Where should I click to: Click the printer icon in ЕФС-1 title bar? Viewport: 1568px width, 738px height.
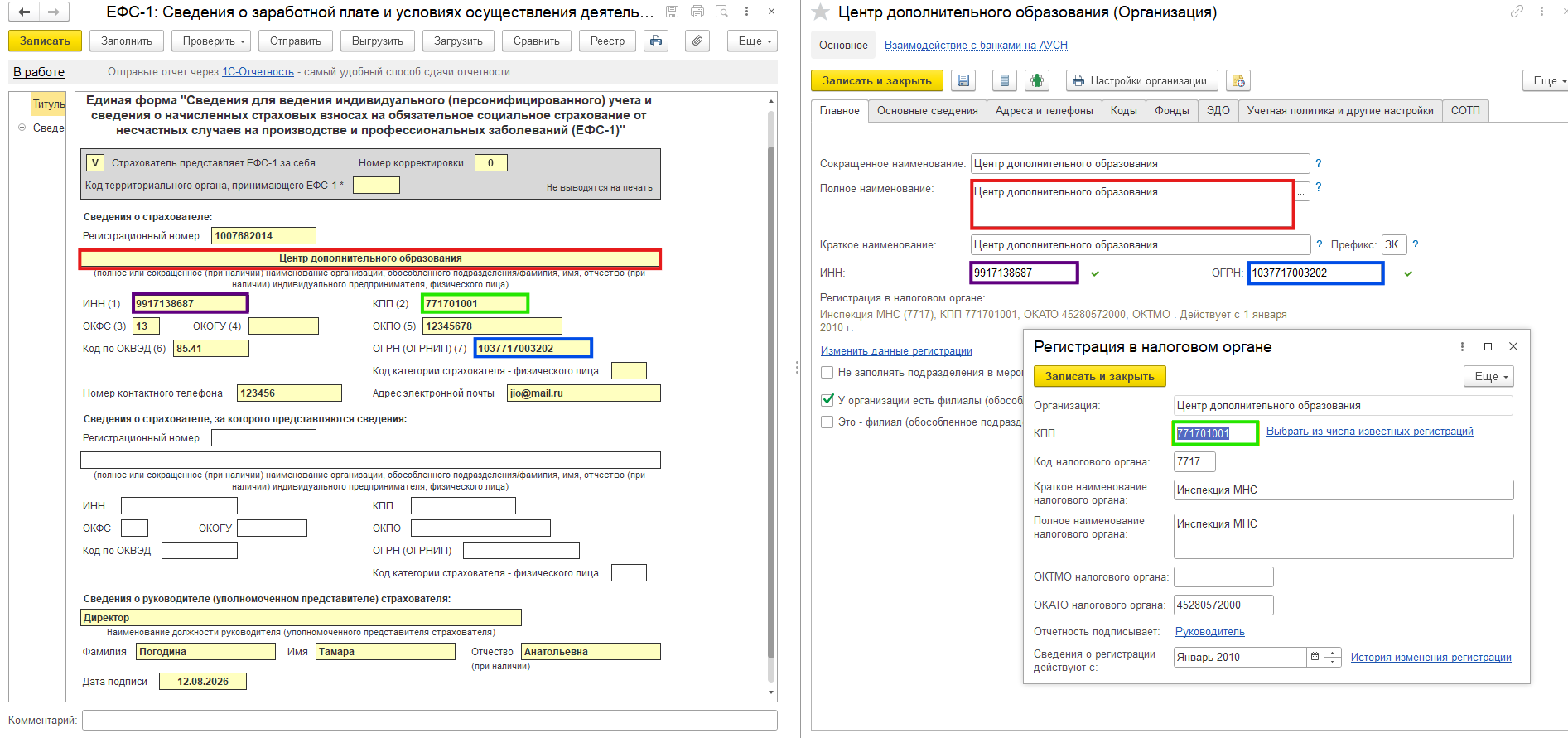[x=697, y=12]
